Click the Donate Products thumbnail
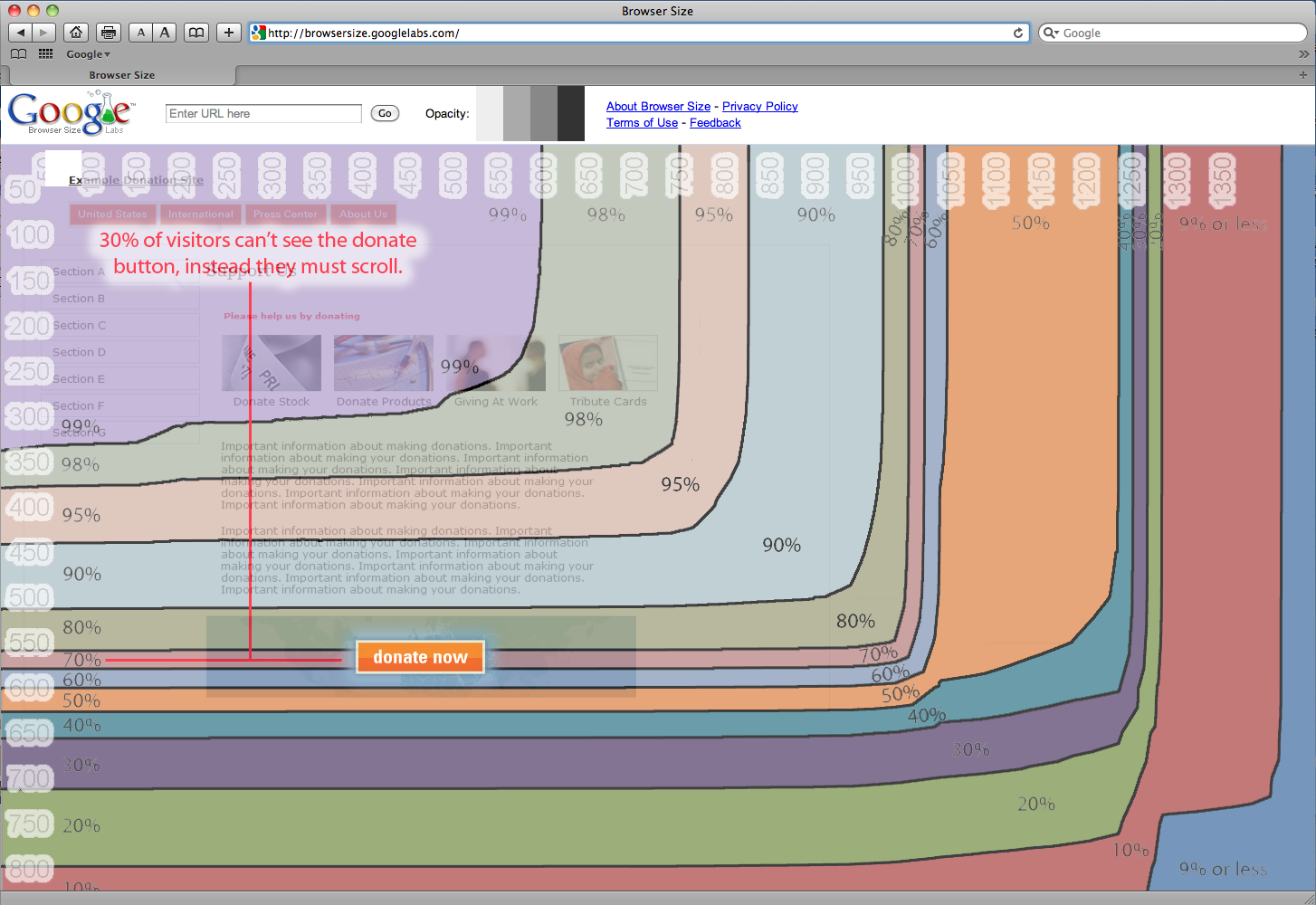 [x=384, y=363]
